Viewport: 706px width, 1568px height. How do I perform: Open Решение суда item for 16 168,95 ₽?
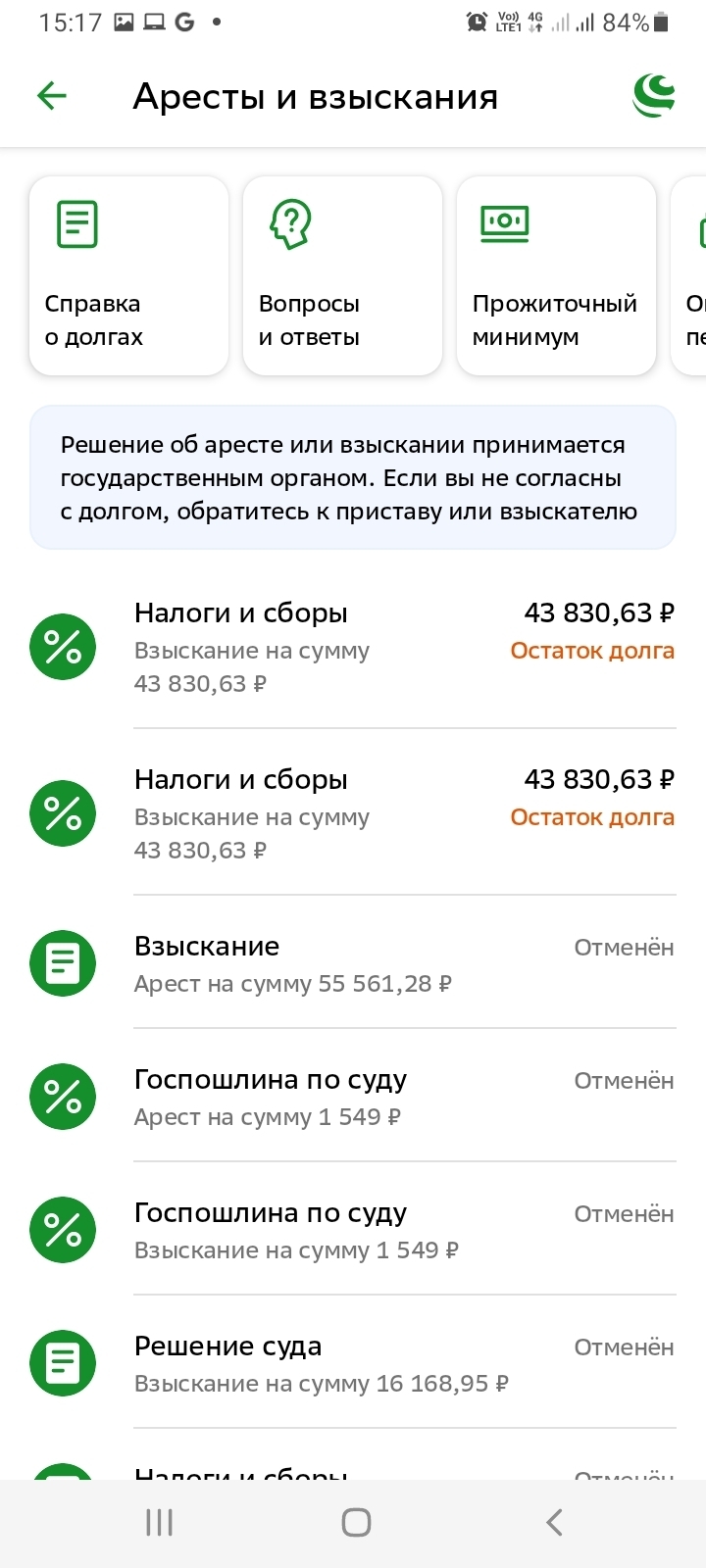click(x=353, y=1362)
